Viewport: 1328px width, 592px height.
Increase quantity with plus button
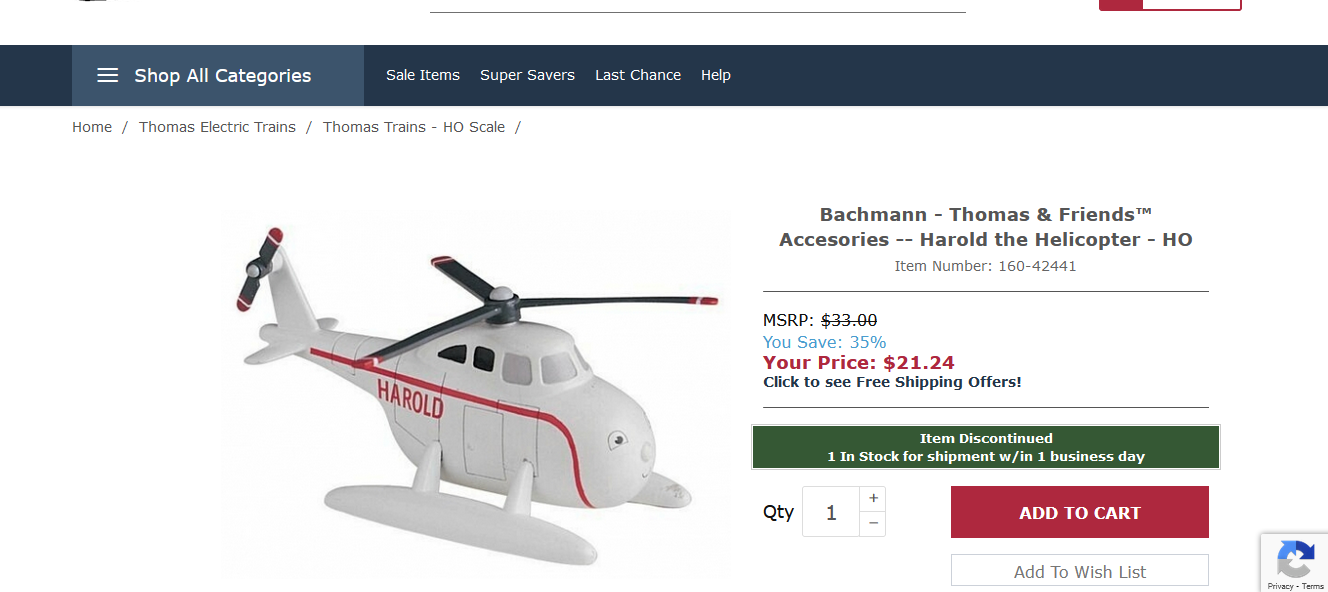coord(873,498)
